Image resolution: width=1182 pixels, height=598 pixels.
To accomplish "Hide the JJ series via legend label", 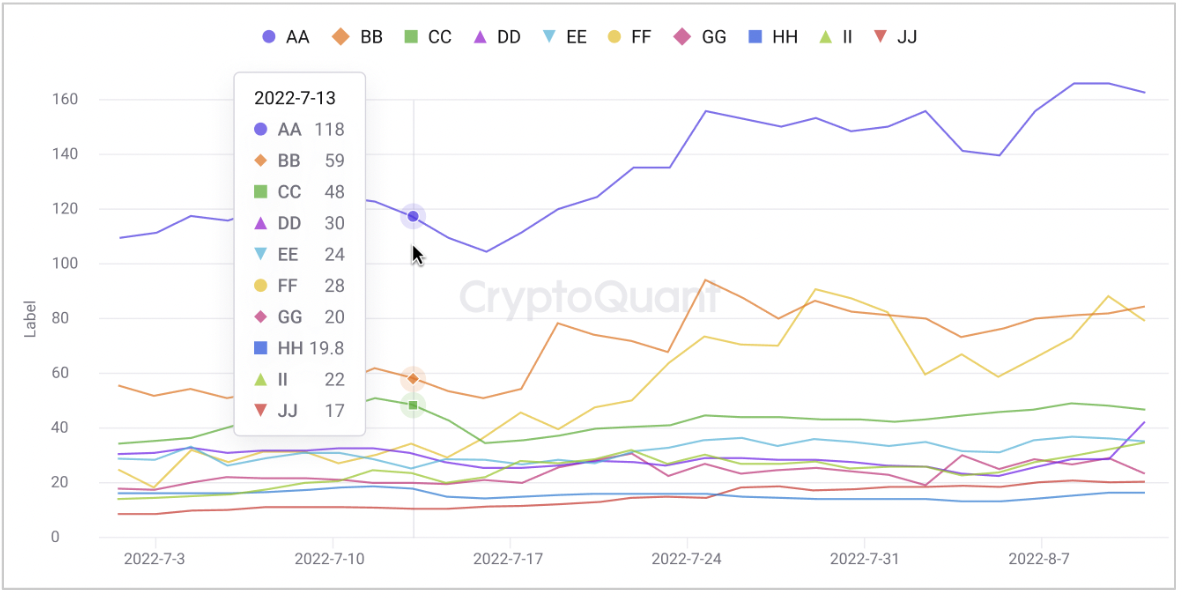I will tap(907, 37).
